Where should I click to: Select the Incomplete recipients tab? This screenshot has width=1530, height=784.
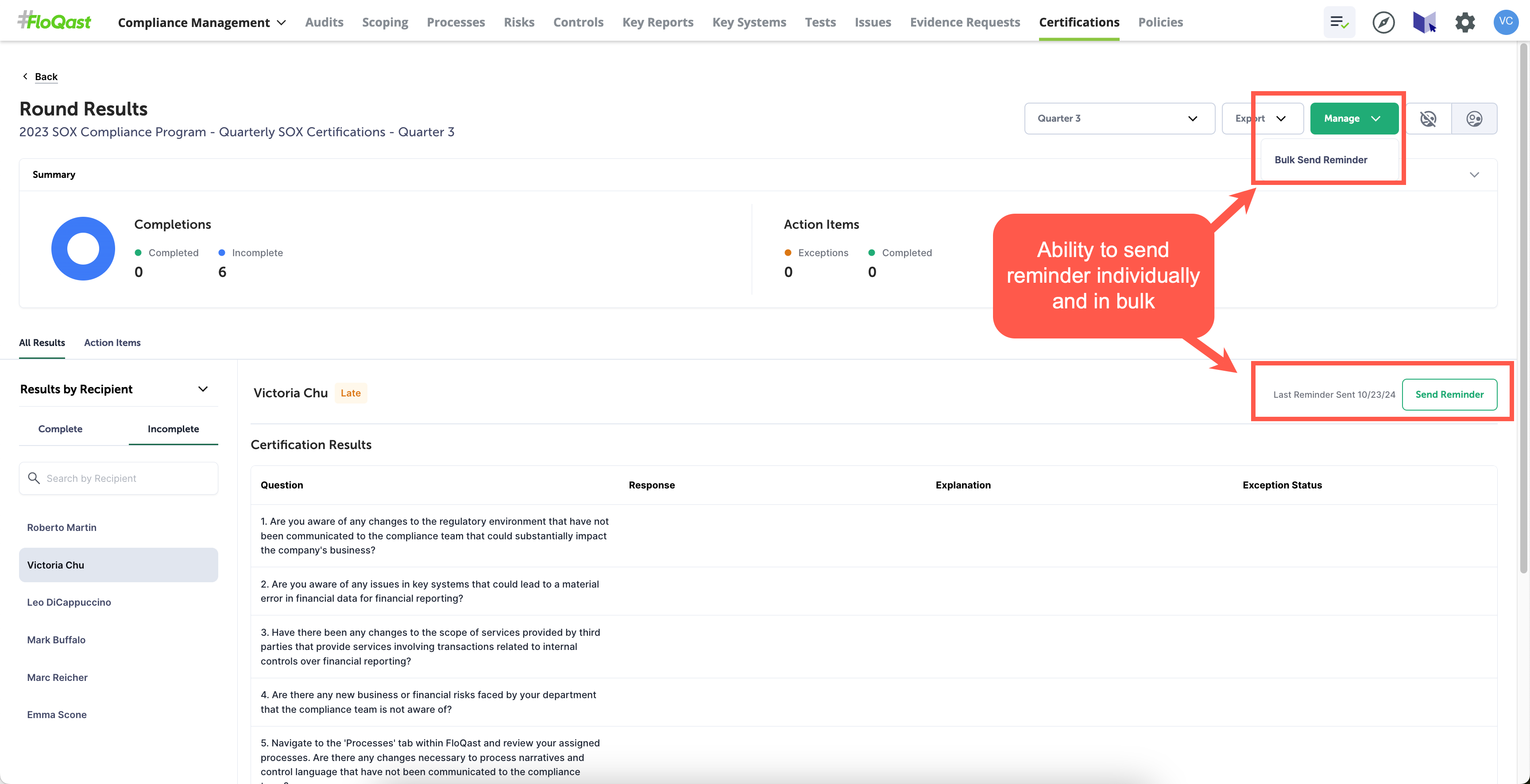[174, 428]
